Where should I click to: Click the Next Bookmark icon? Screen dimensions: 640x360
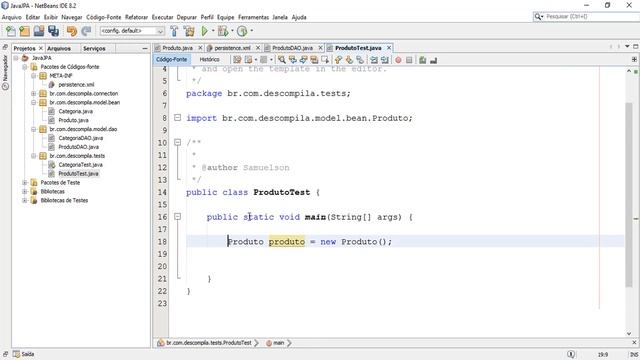coord(349,60)
